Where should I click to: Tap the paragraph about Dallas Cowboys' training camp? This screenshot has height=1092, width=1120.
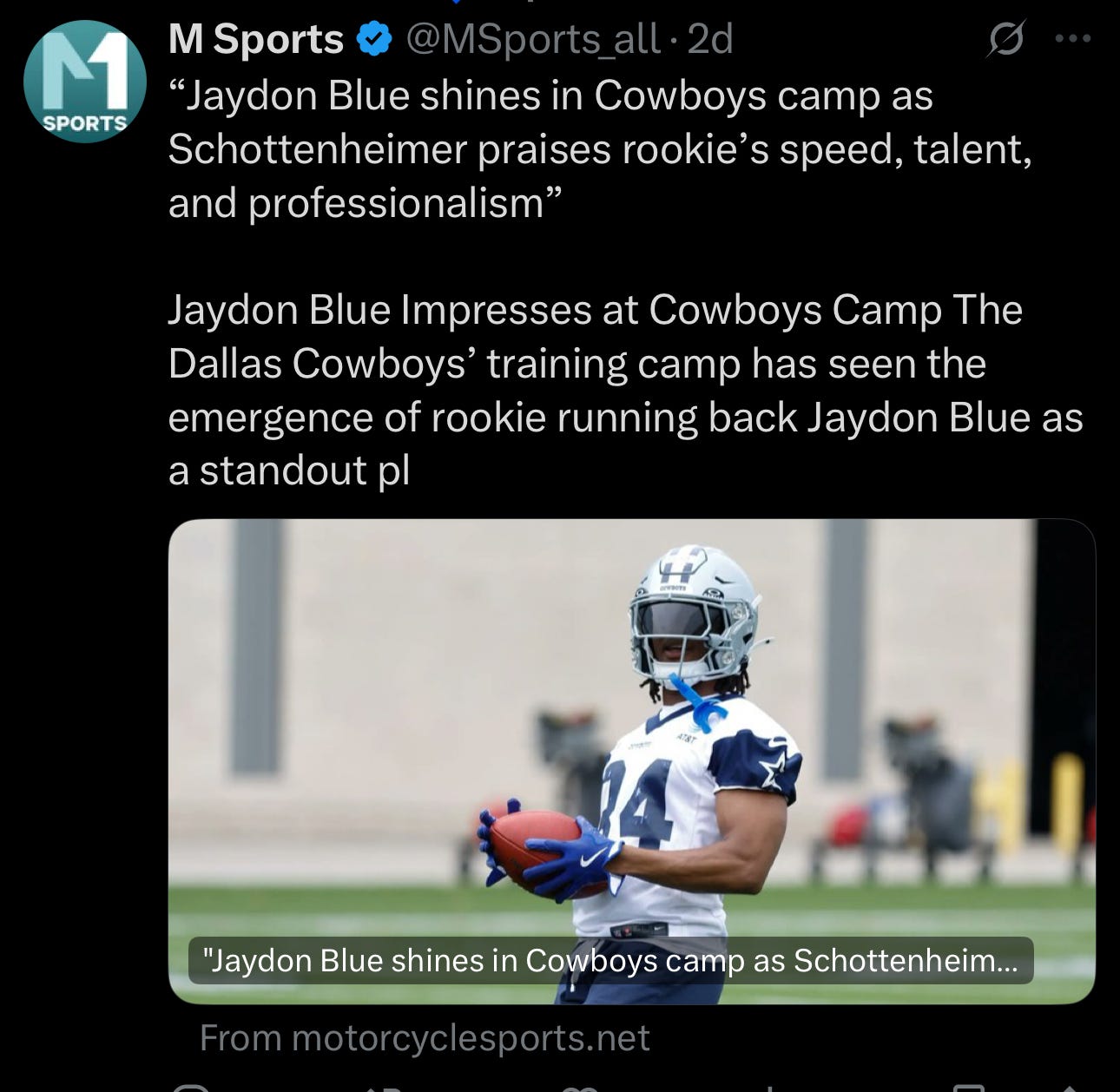625,391
